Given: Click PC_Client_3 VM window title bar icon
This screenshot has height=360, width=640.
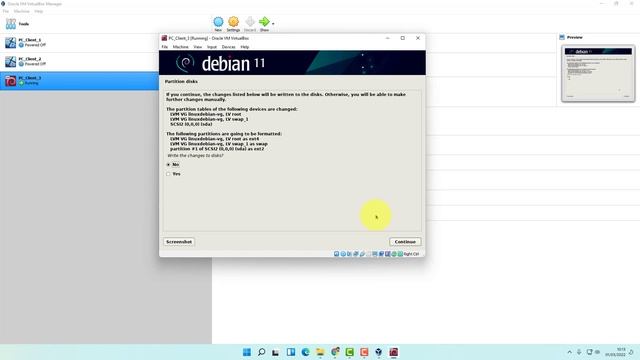Looking at the screenshot, I should coord(164,38).
